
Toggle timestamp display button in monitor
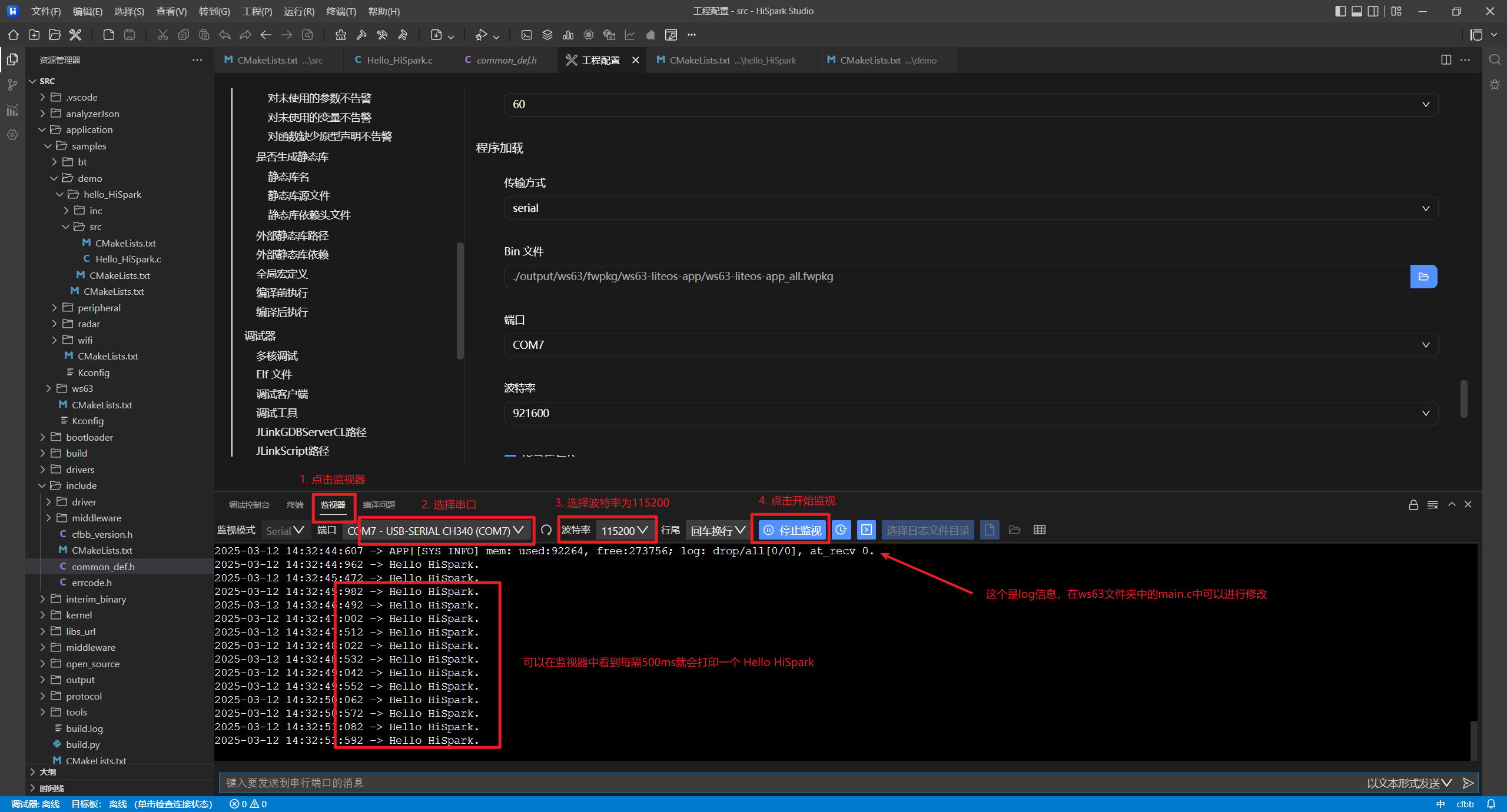pos(841,530)
